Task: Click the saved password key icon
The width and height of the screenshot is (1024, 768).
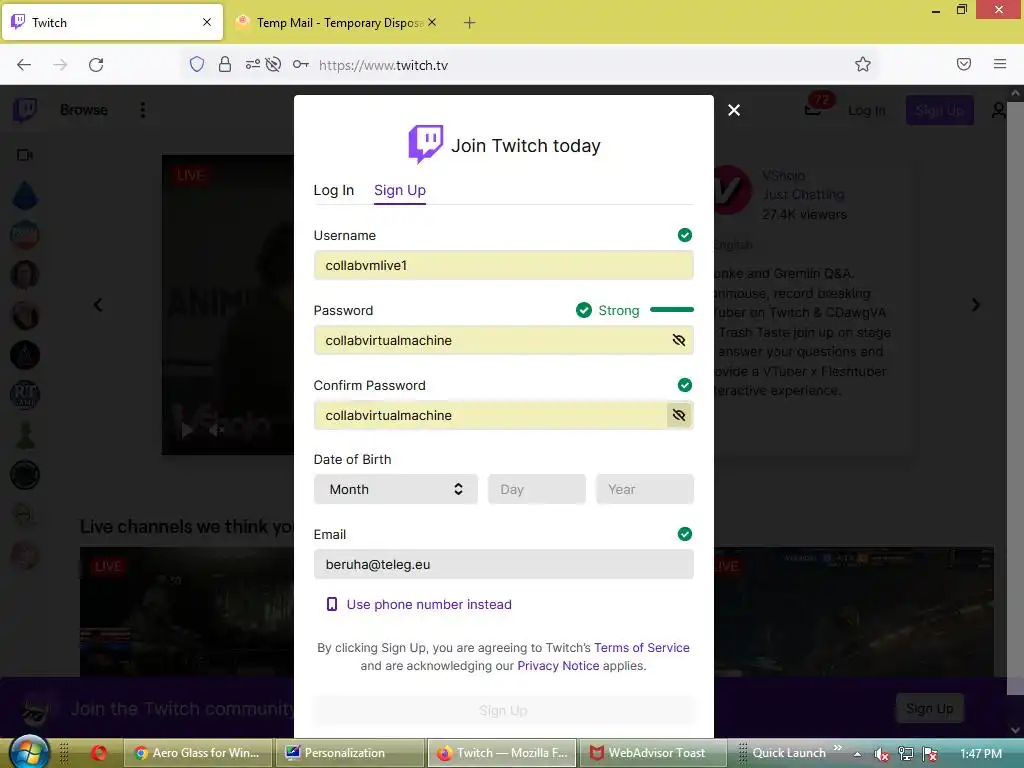Action: point(300,64)
